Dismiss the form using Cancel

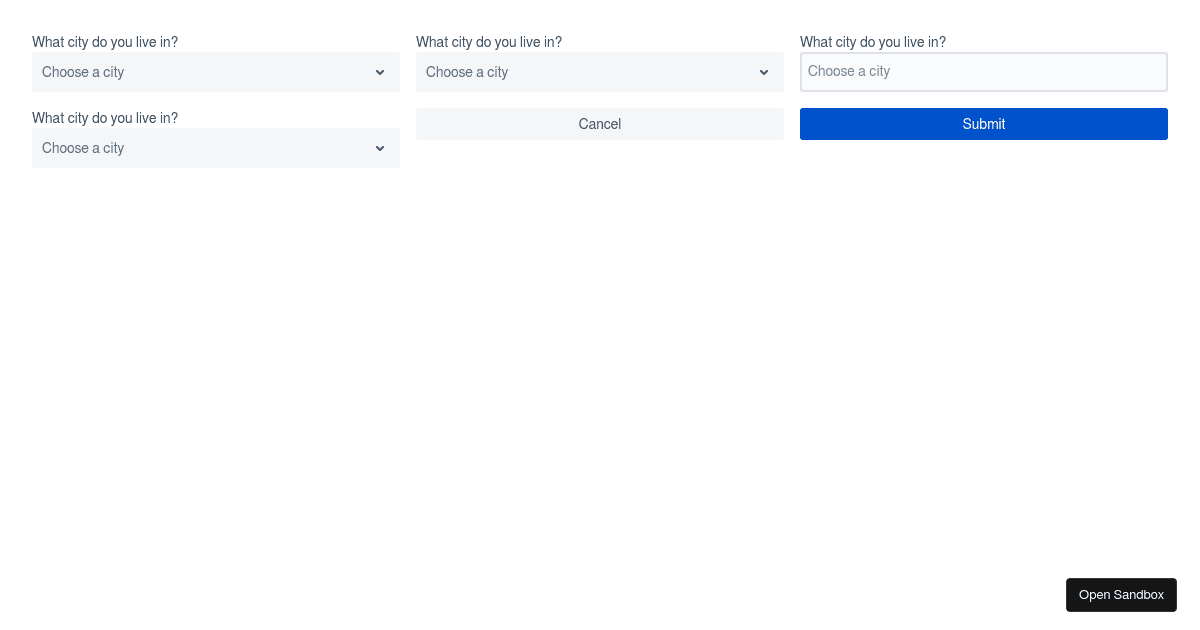click(600, 124)
